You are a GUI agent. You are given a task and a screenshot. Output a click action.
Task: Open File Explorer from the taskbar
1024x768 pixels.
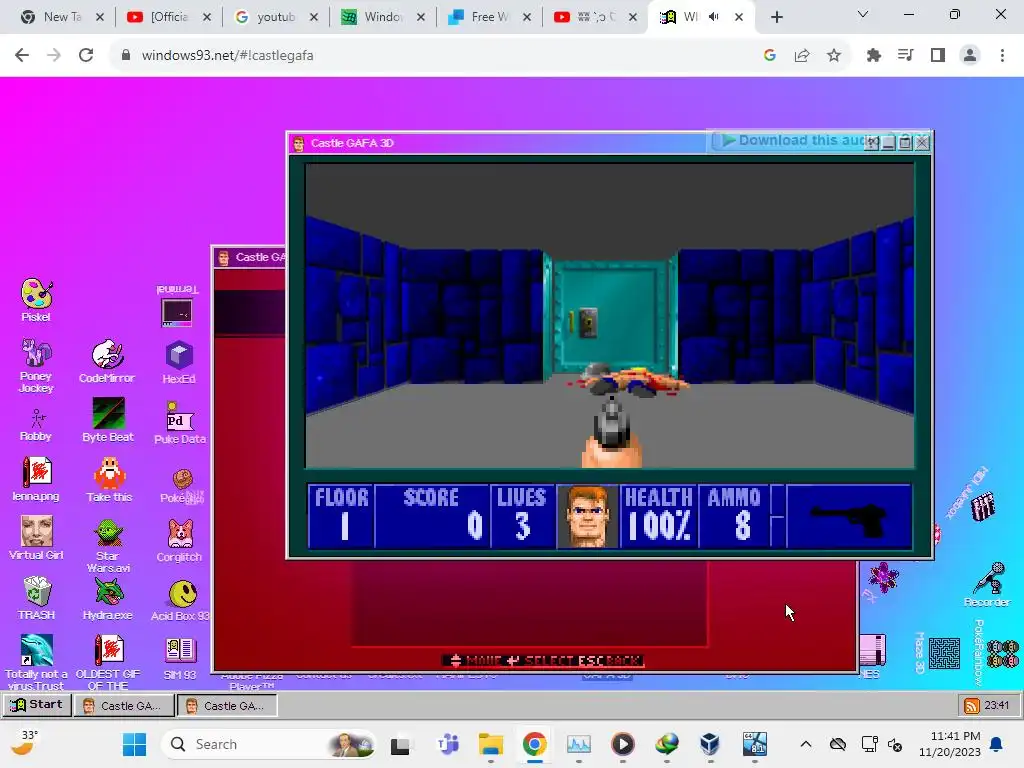coord(490,744)
